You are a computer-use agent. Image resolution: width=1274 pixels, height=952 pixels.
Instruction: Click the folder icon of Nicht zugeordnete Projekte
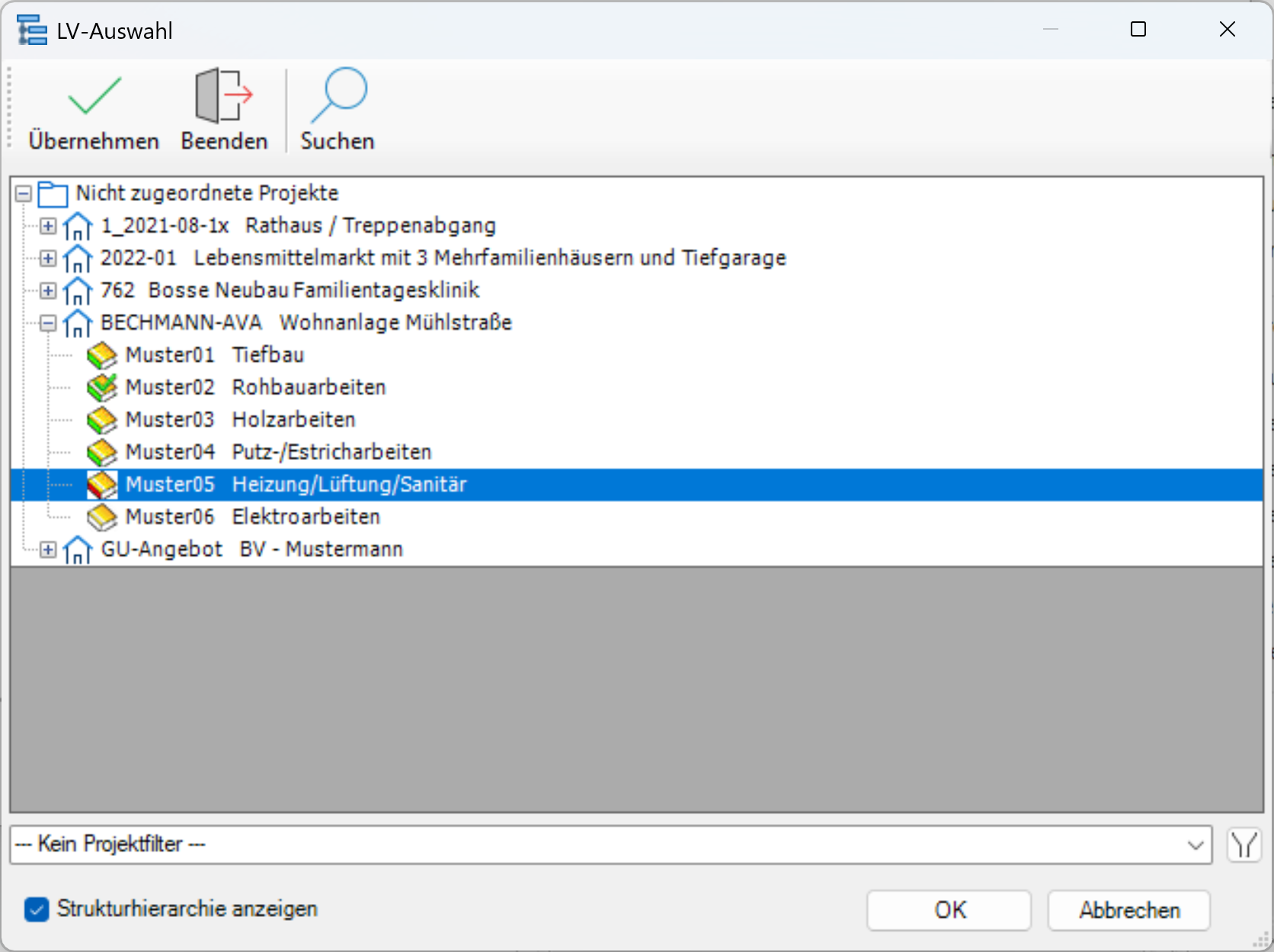point(53,194)
